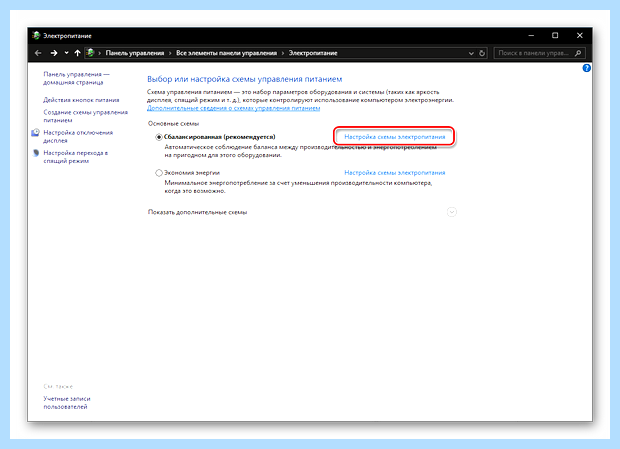Click the search magnifier icon
Viewport: 620px width, 449px height.
[x=578, y=53]
